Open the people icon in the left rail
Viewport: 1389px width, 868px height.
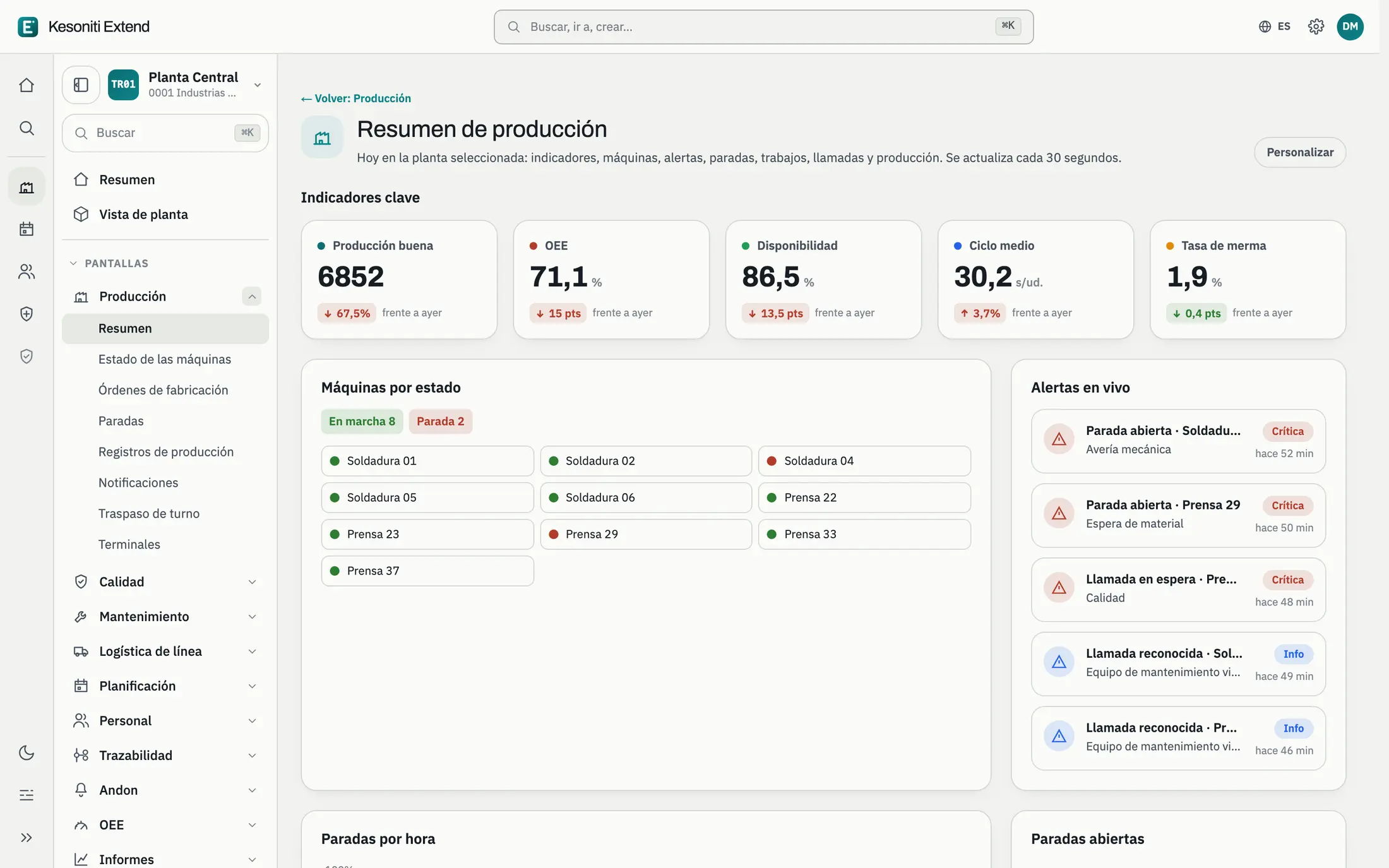tap(27, 271)
